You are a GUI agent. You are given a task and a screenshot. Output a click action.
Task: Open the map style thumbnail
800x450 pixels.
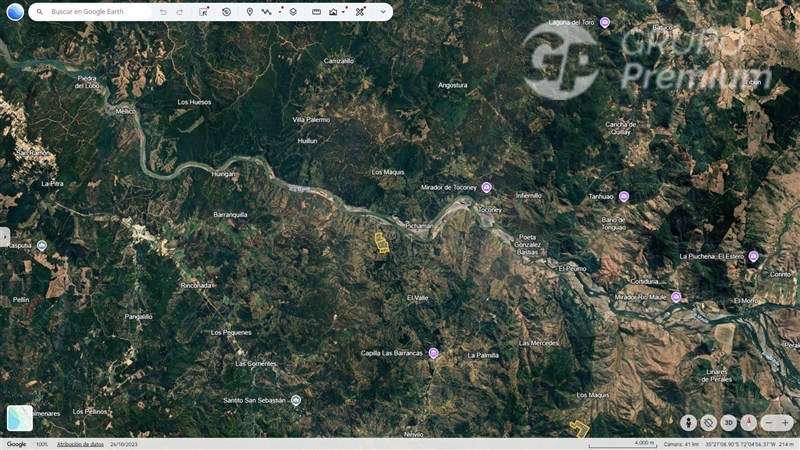(20, 418)
